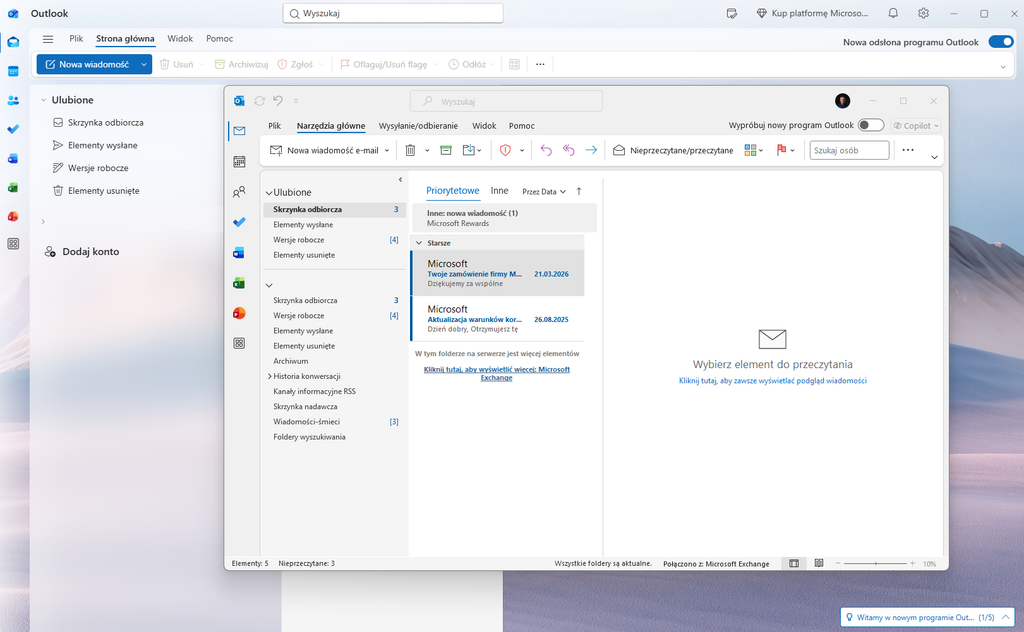
Task: Open the account profile picture
Action: tap(842, 101)
